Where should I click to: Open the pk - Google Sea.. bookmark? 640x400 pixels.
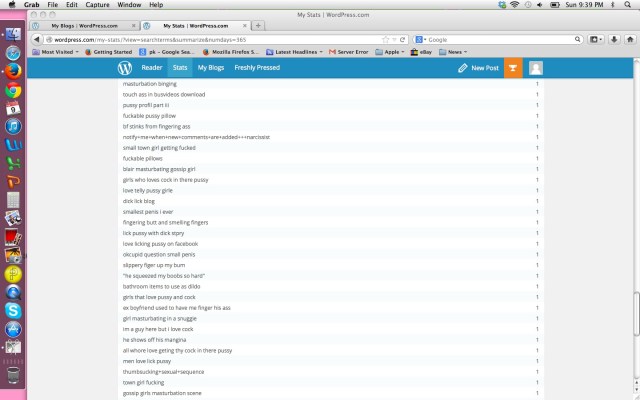167,52
